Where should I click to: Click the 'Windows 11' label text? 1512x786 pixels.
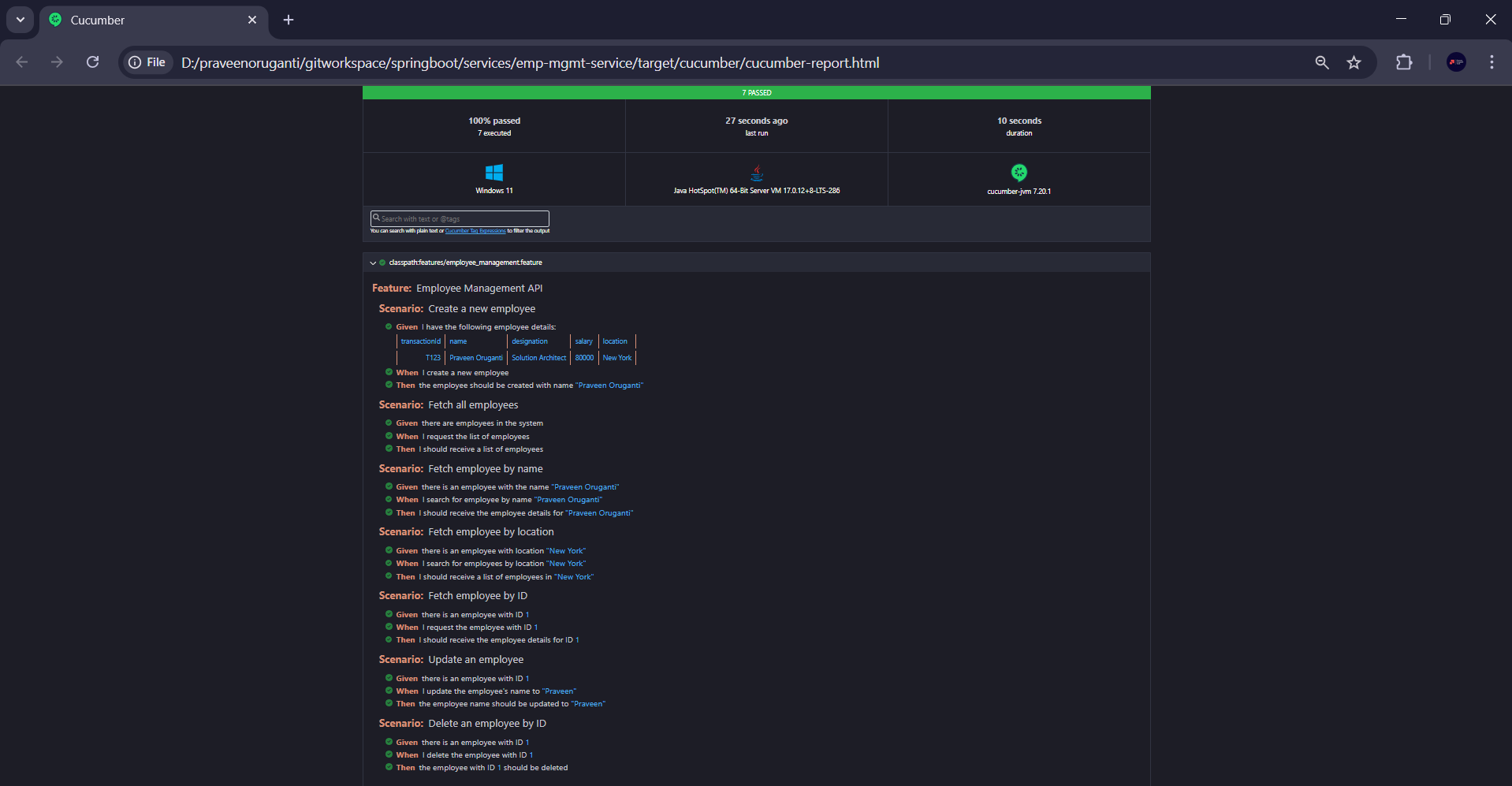click(494, 191)
